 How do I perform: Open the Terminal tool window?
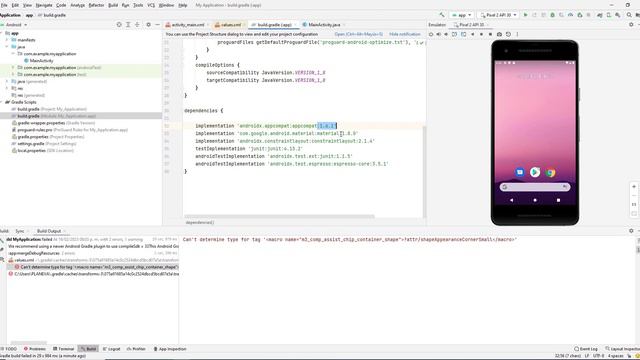[x=64, y=349]
